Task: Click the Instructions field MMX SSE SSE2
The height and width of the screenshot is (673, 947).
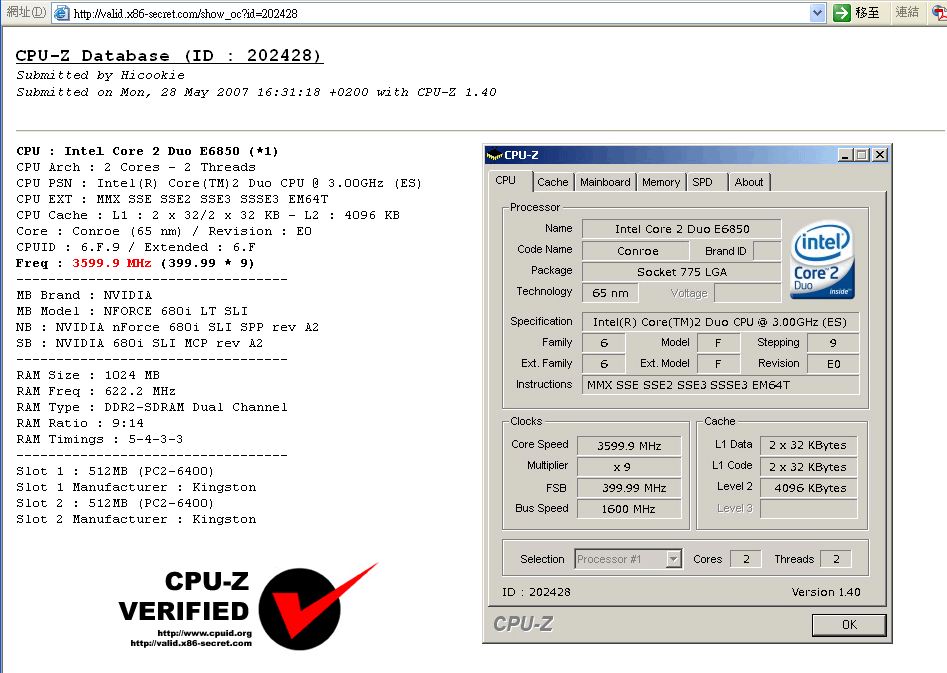Action: [720, 385]
